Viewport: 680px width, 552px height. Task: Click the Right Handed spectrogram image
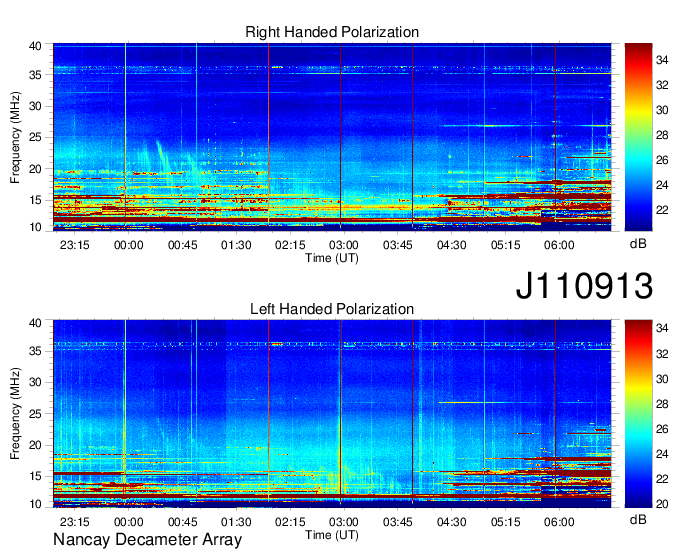pos(332,137)
